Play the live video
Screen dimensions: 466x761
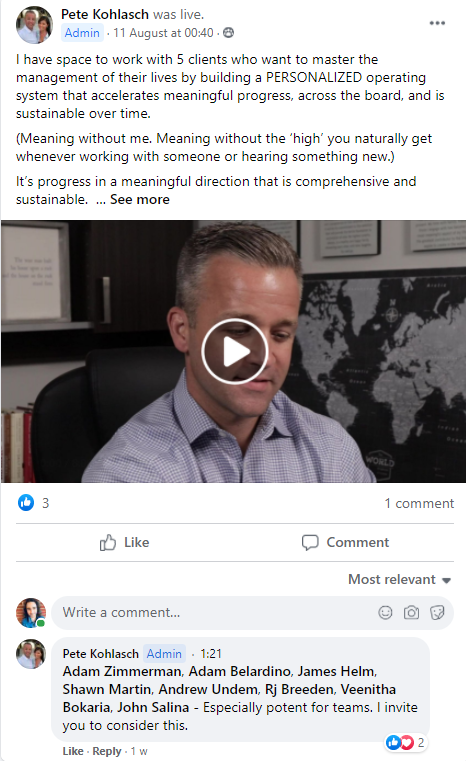234,351
